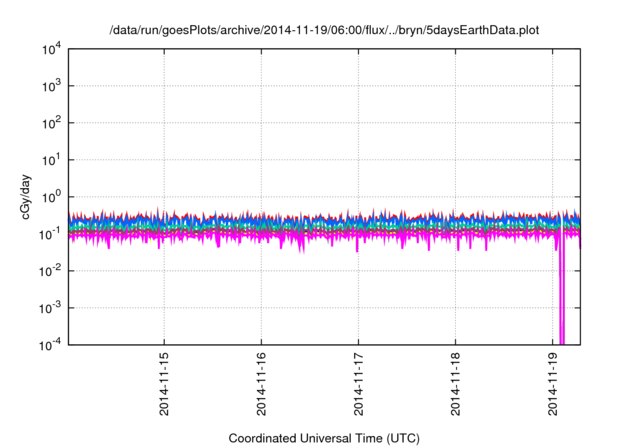Click the 10^0 y-axis tick label
This screenshot has height=448, width=640.
[x=51, y=197]
